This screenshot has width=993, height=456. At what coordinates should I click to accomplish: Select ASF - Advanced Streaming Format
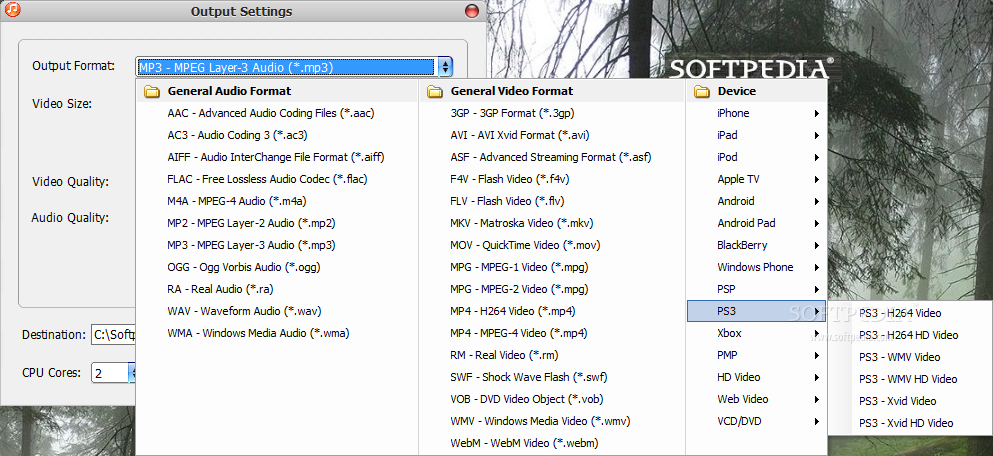[550, 157]
